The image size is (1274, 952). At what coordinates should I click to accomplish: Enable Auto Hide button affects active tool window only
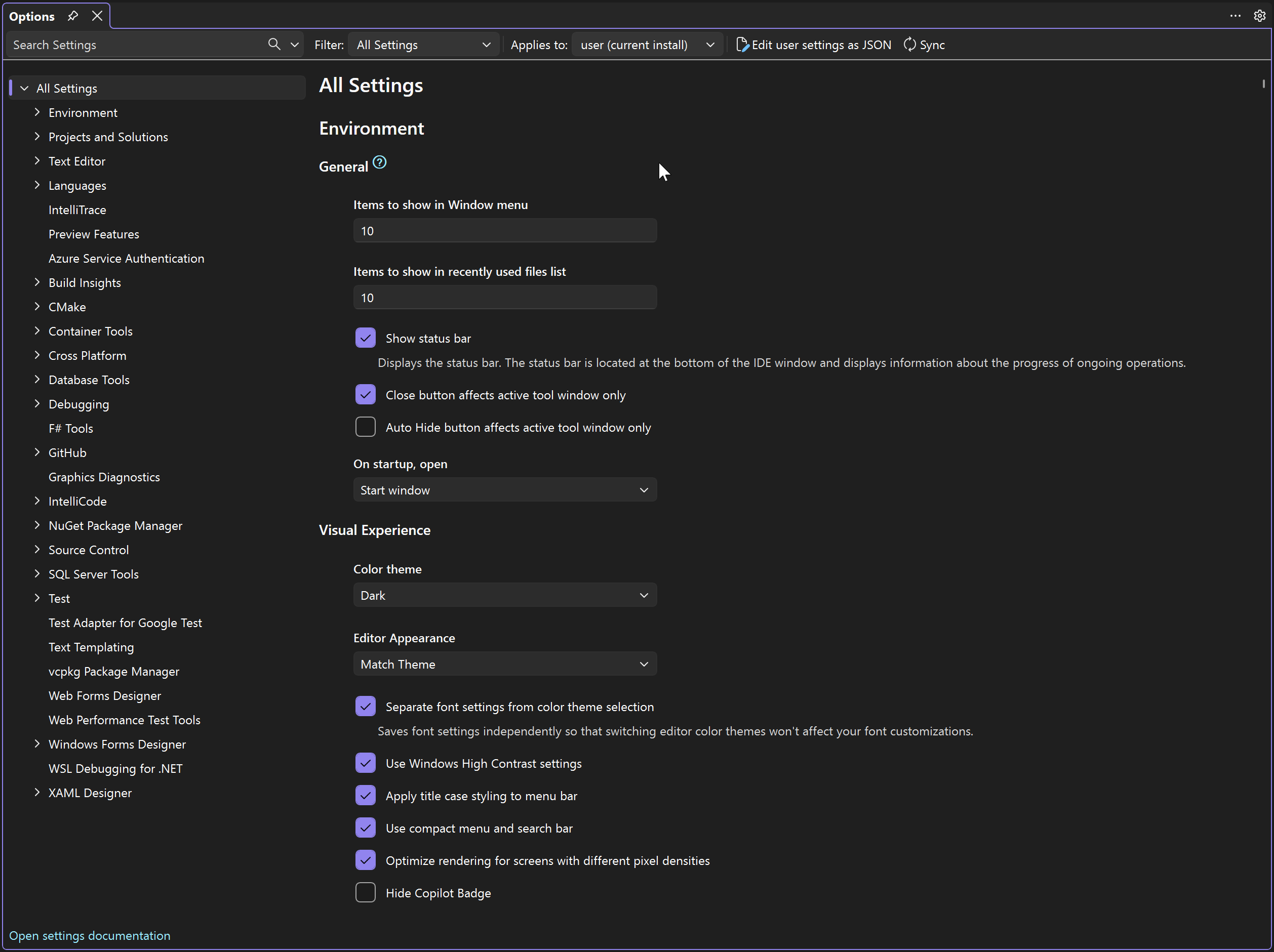pos(365,427)
